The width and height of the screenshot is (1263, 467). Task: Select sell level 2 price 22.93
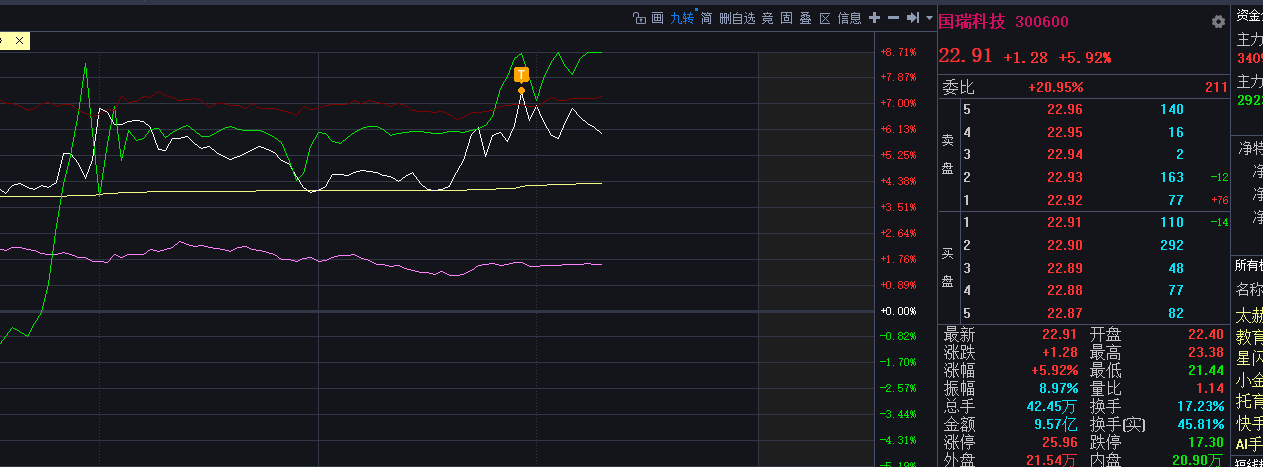(1064, 178)
